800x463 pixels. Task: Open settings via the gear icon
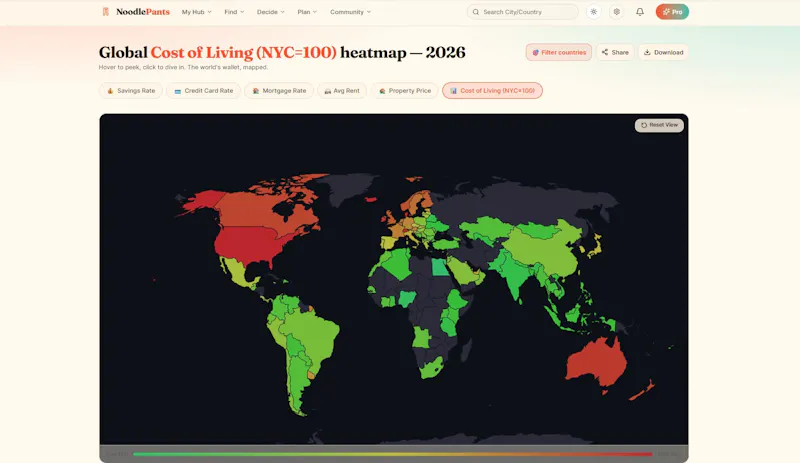pyautogui.click(x=617, y=12)
